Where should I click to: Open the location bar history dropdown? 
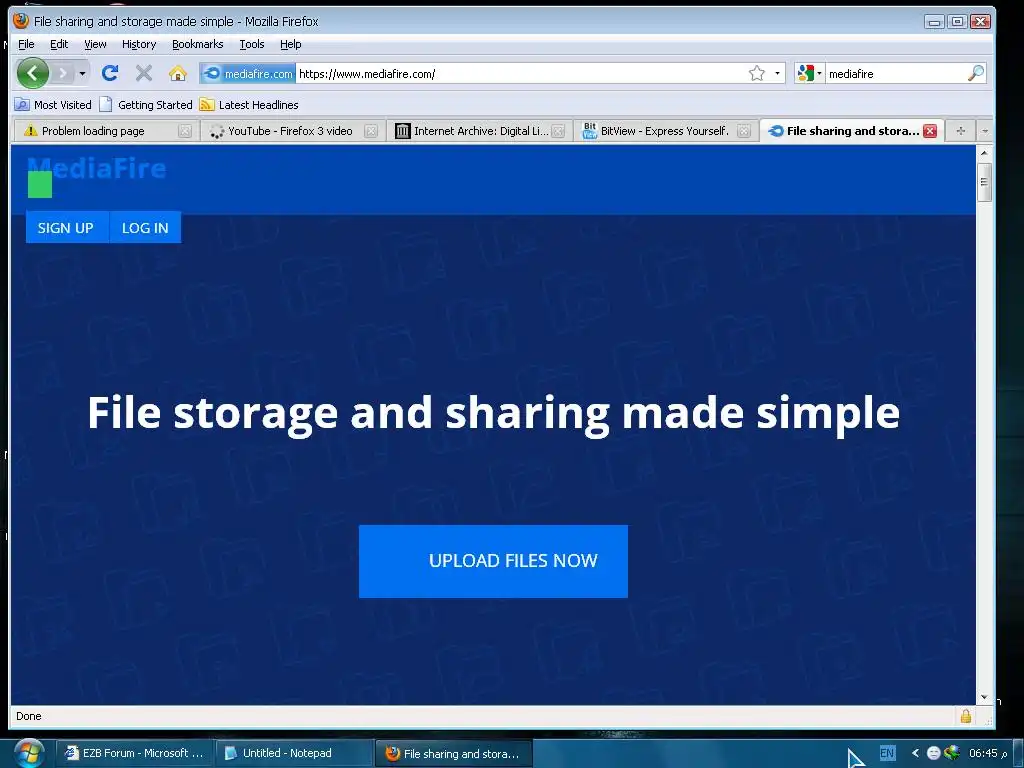point(777,73)
